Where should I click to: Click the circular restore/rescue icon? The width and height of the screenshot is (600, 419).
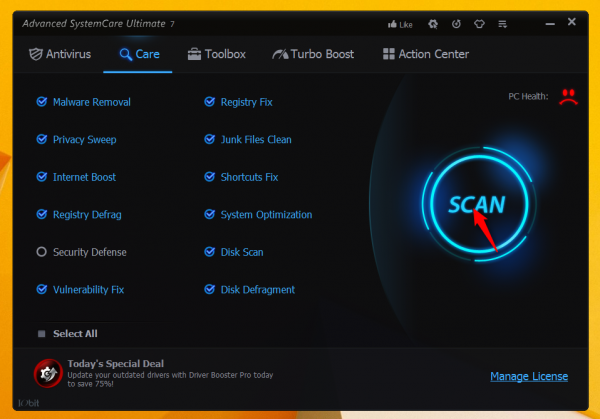coord(456,24)
